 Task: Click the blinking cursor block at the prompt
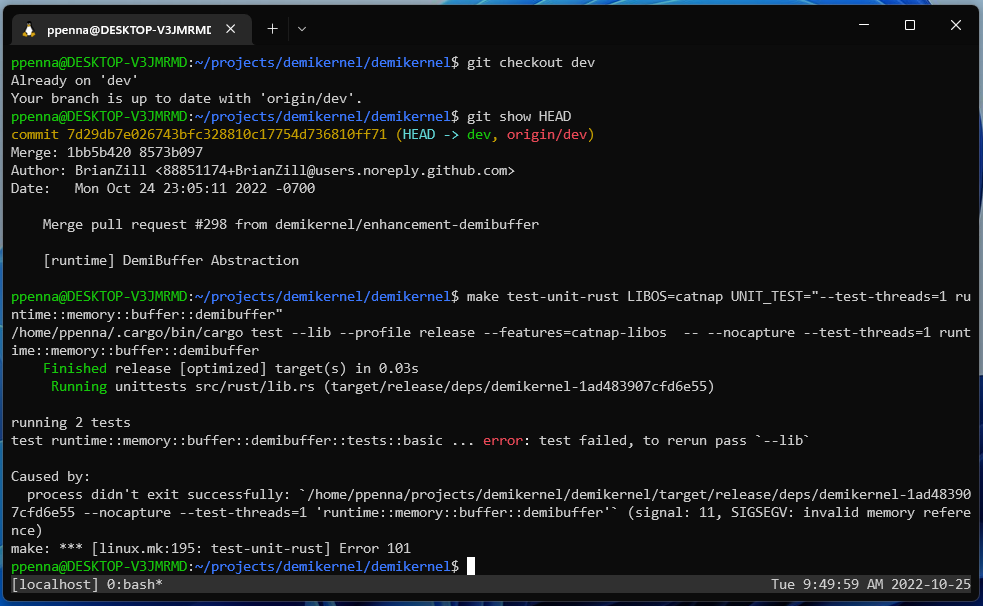(x=470, y=565)
